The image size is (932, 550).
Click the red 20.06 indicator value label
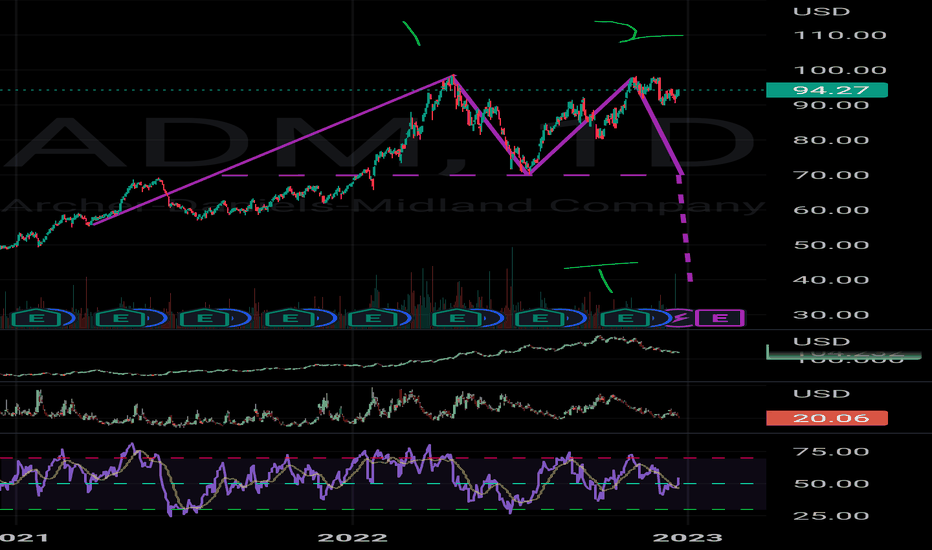[827, 418]
